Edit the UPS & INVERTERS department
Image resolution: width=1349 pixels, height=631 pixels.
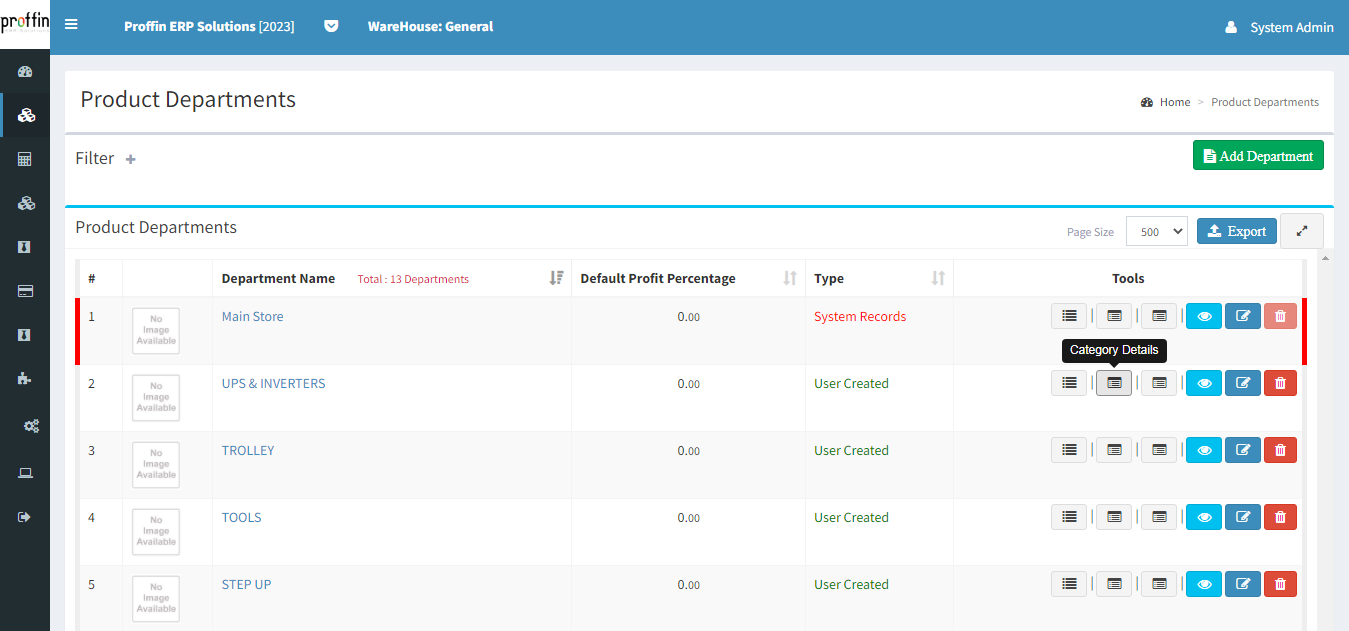coord(1243,383)
